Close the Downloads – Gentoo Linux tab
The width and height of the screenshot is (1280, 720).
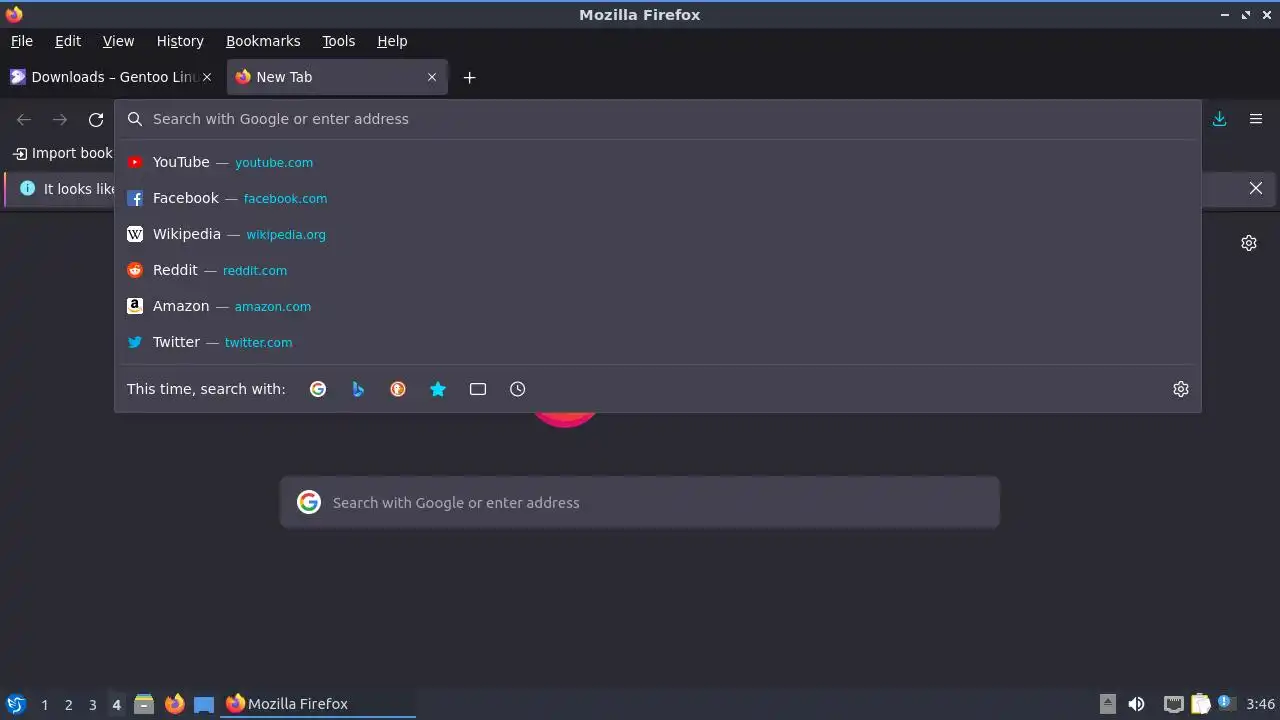click(x=207, y=77)
